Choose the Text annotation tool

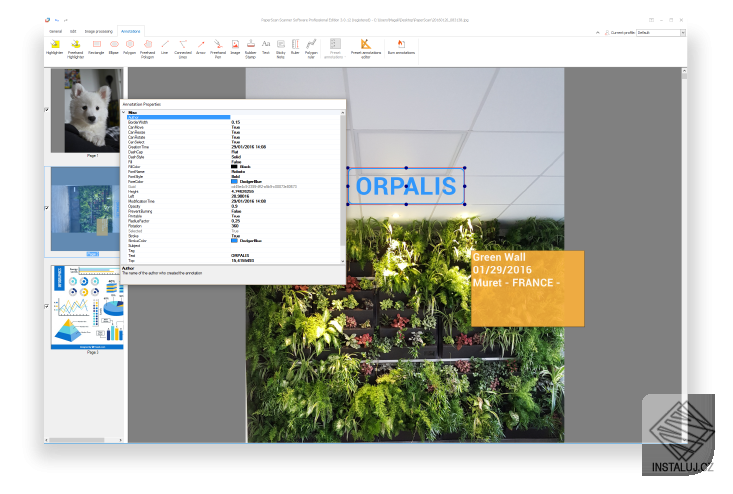coord(266,47)
